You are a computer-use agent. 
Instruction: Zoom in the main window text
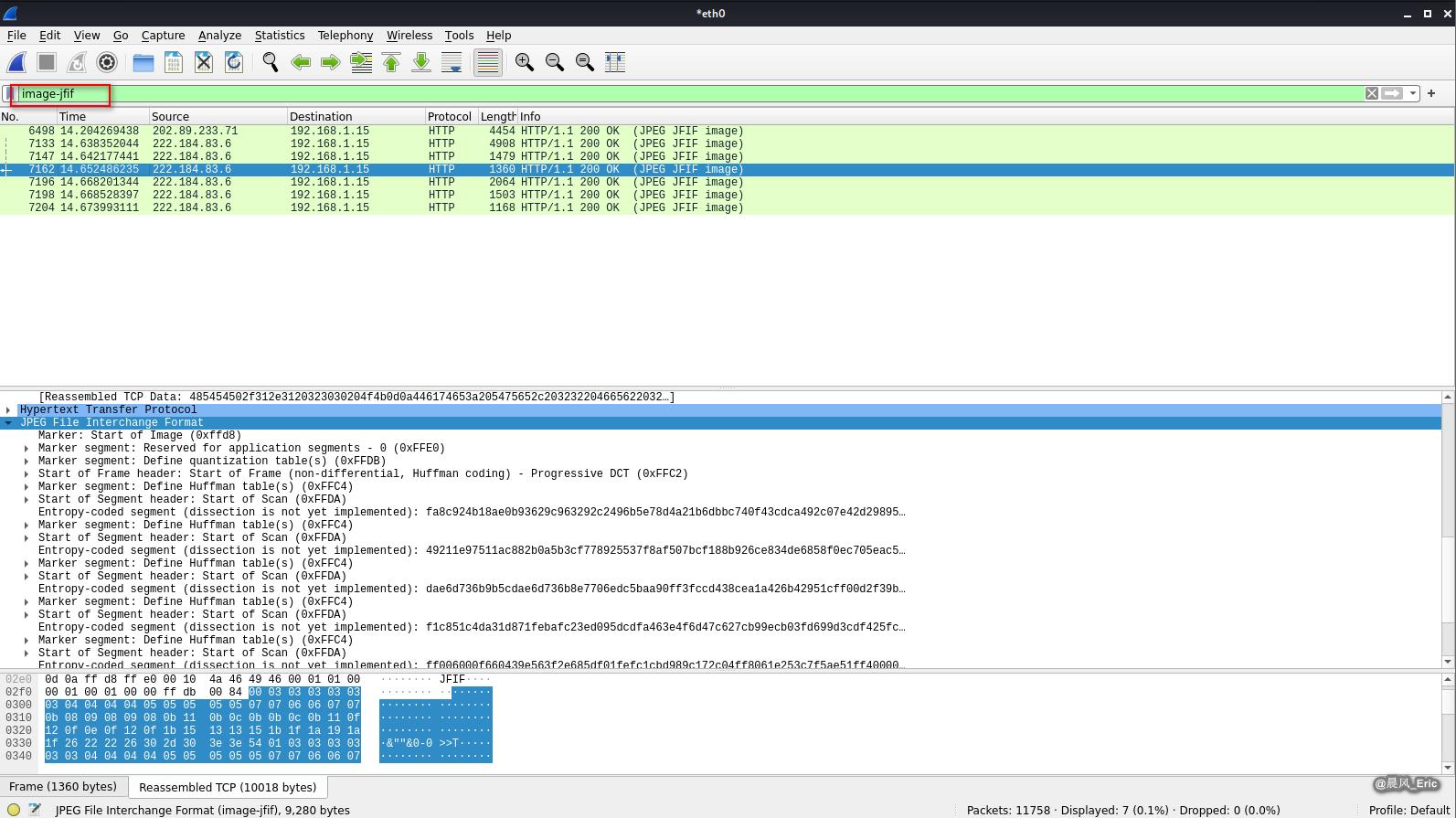tap(524, 62)
